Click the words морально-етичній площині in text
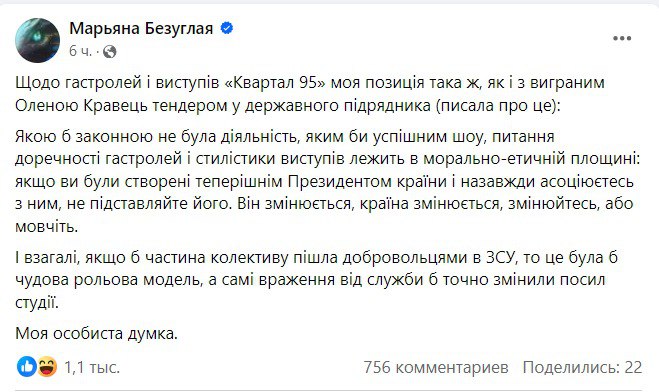This screenshot has width=659, height=392. [x=531, y=159]
